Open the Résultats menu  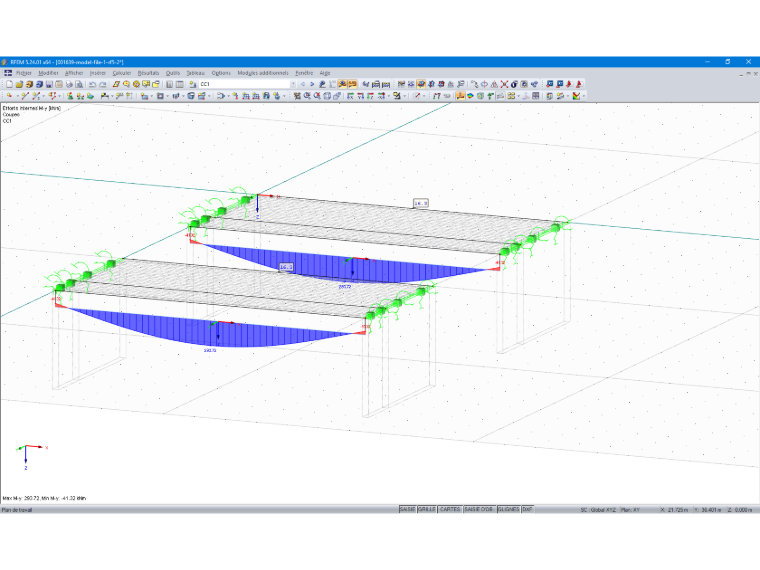pyautogui.click(x=148, y=73)
